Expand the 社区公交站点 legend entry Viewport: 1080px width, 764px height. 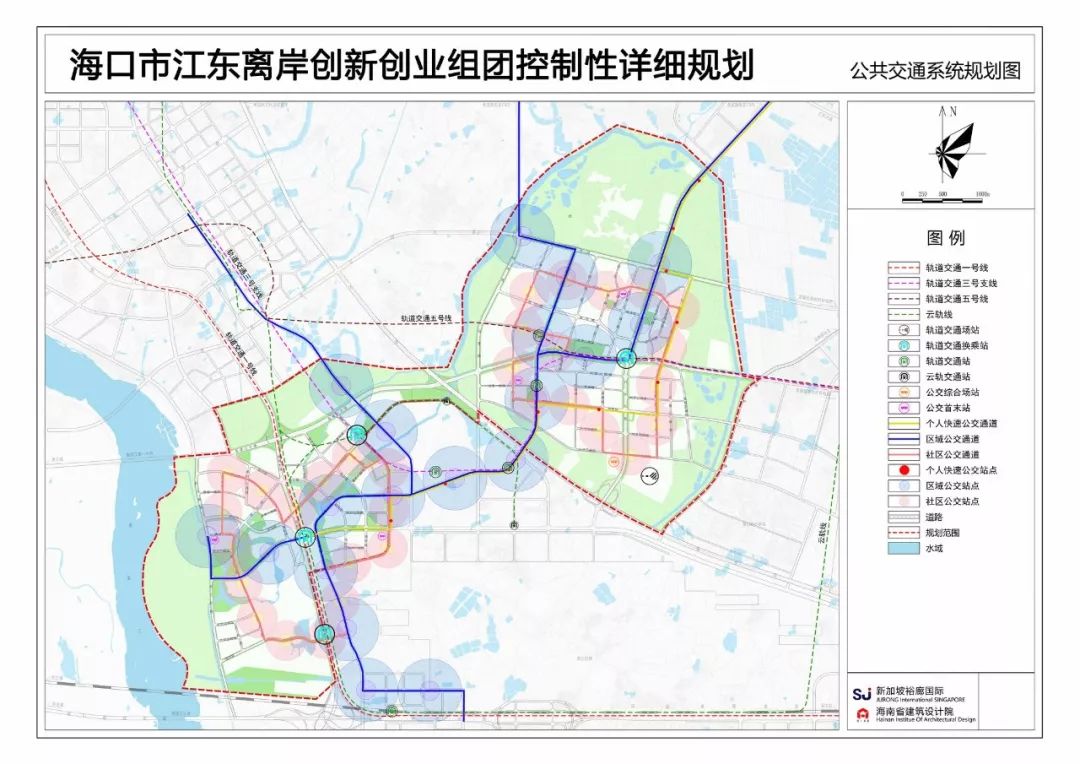[903, 499]
